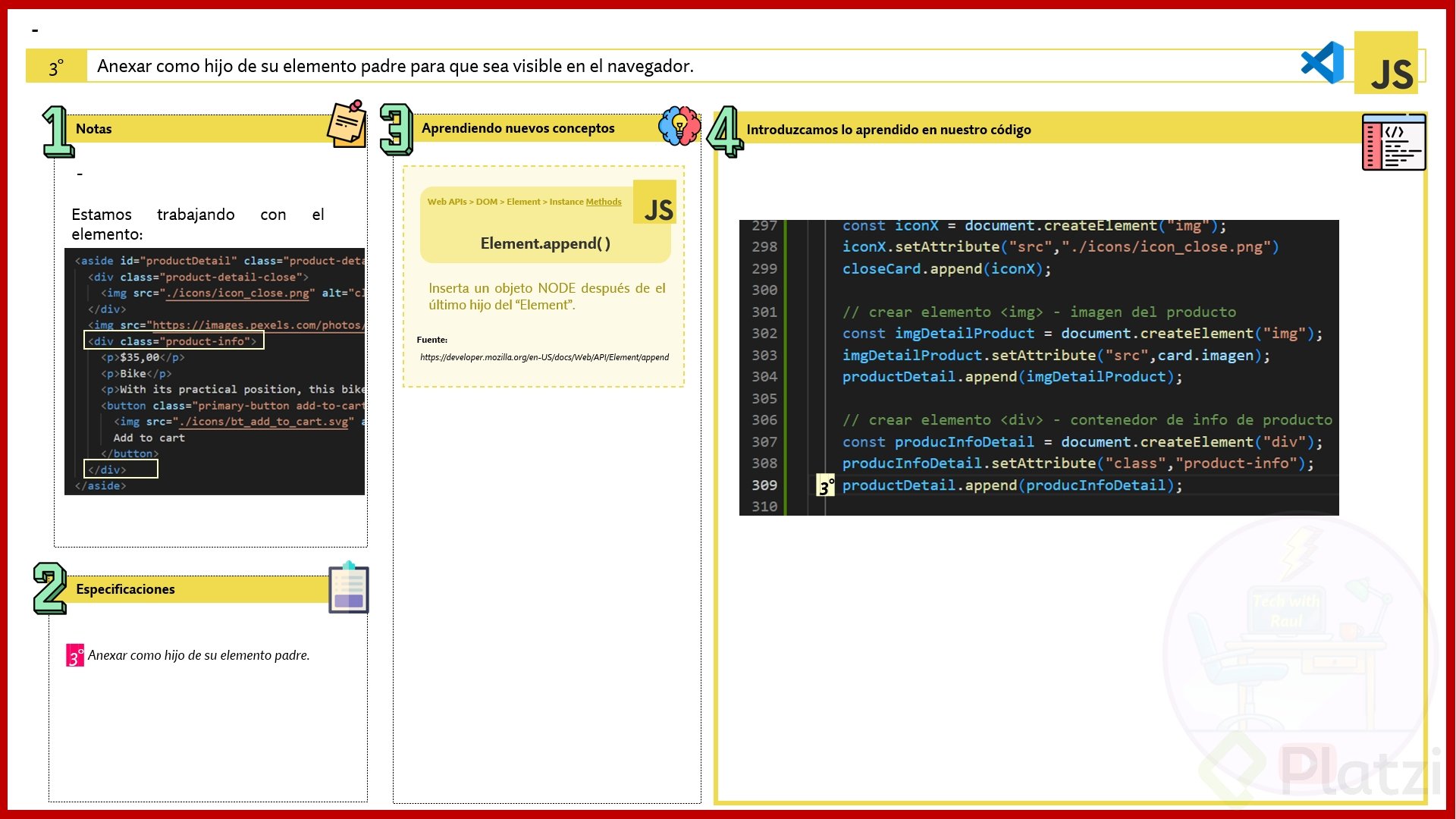
Task: Open the developer.mozilla.org append URL
Action: [x=544, y=357]
